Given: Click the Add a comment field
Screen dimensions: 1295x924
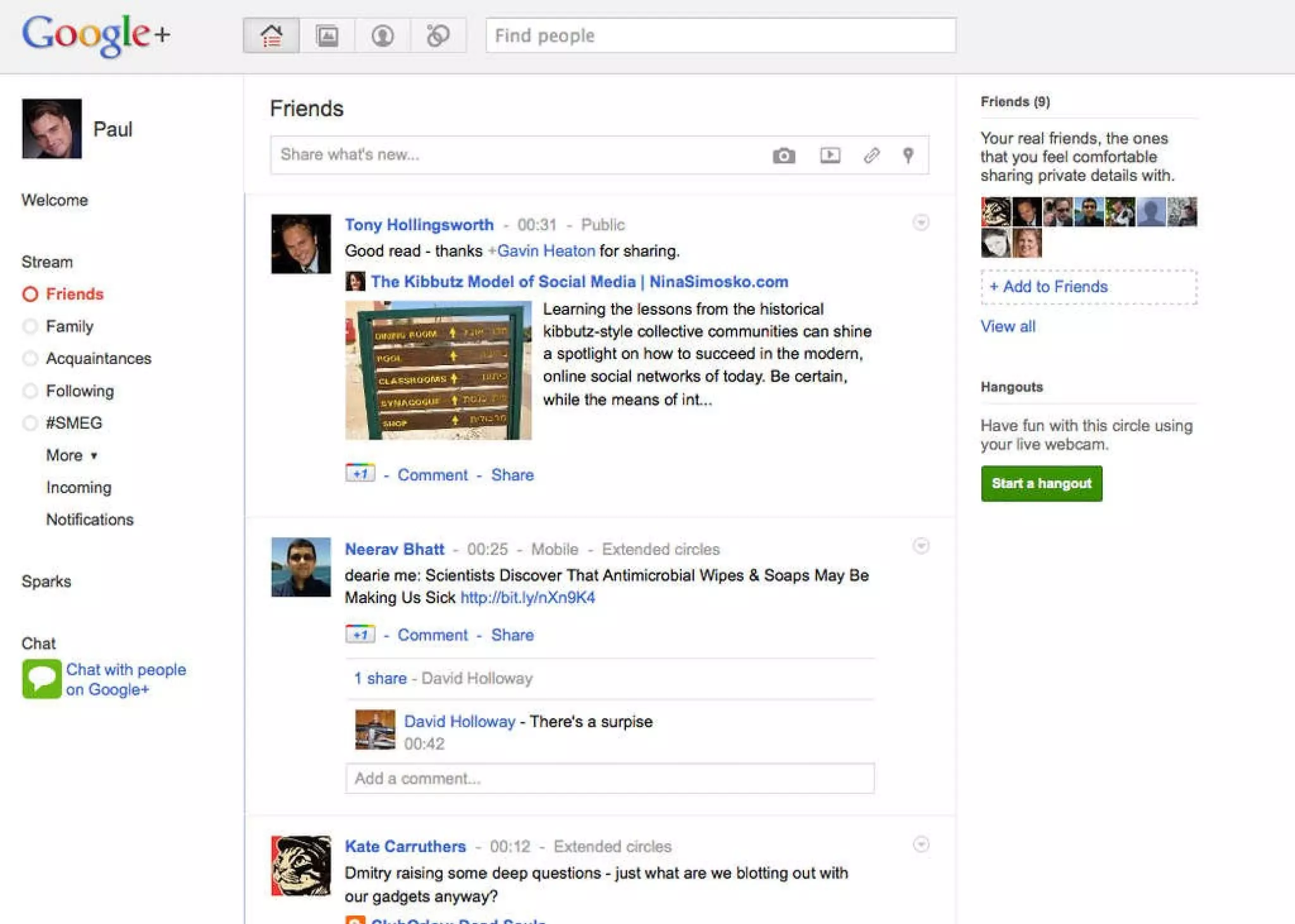Looking at the screenshot, I should click(610, 779).
